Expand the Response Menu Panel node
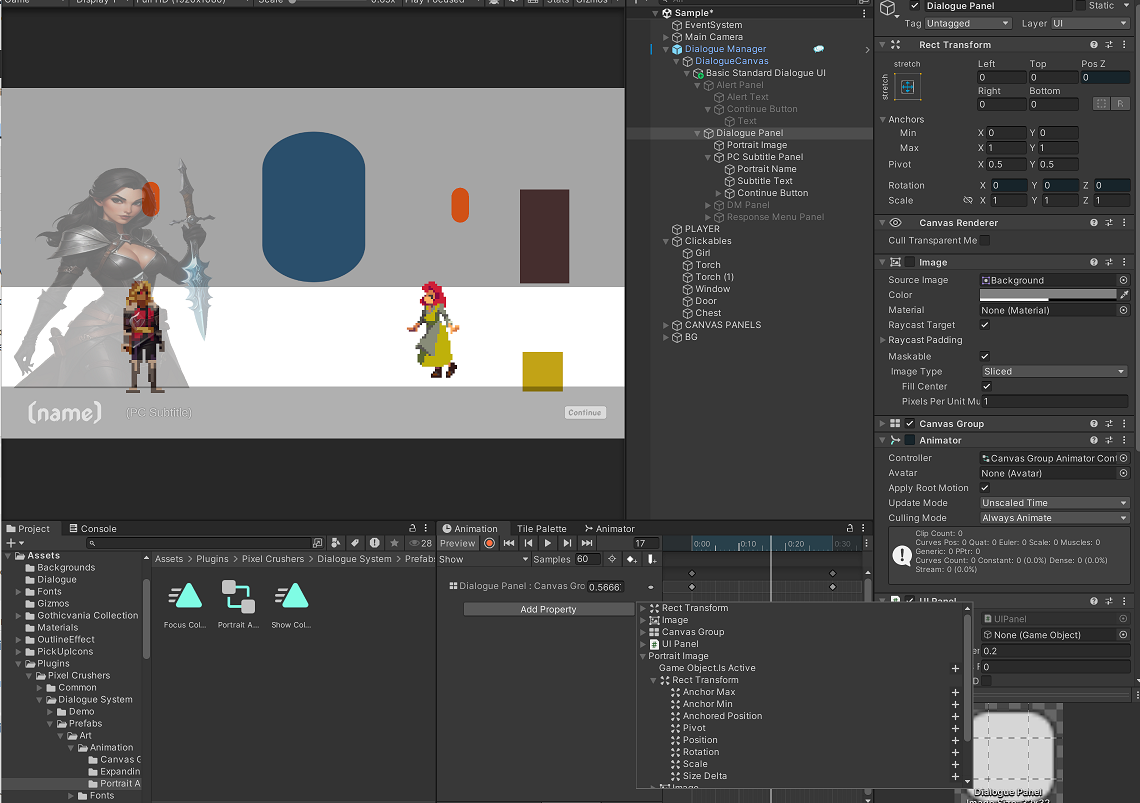 click(x=708, y=217)
